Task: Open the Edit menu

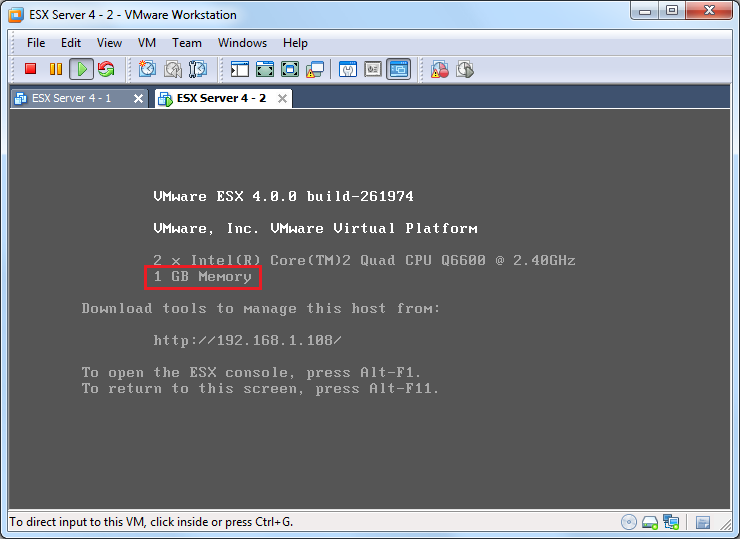Action: click(71, 43)
